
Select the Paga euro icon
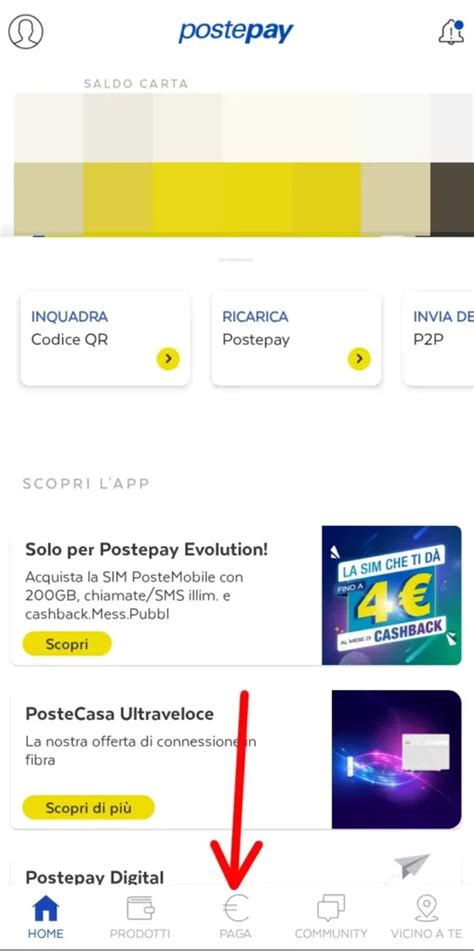pos(235,909)
